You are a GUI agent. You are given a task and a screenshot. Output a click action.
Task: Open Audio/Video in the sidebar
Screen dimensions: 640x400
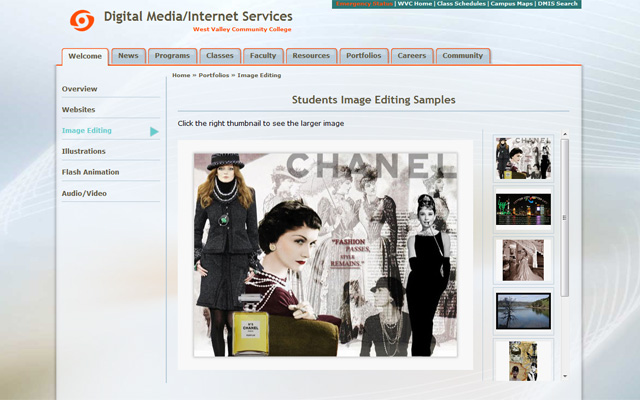[84, 193]
